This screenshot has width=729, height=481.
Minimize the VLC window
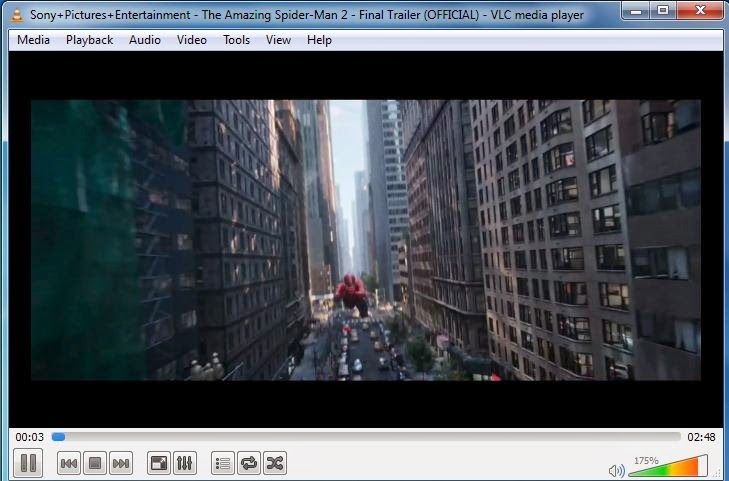tap(636, 10)
